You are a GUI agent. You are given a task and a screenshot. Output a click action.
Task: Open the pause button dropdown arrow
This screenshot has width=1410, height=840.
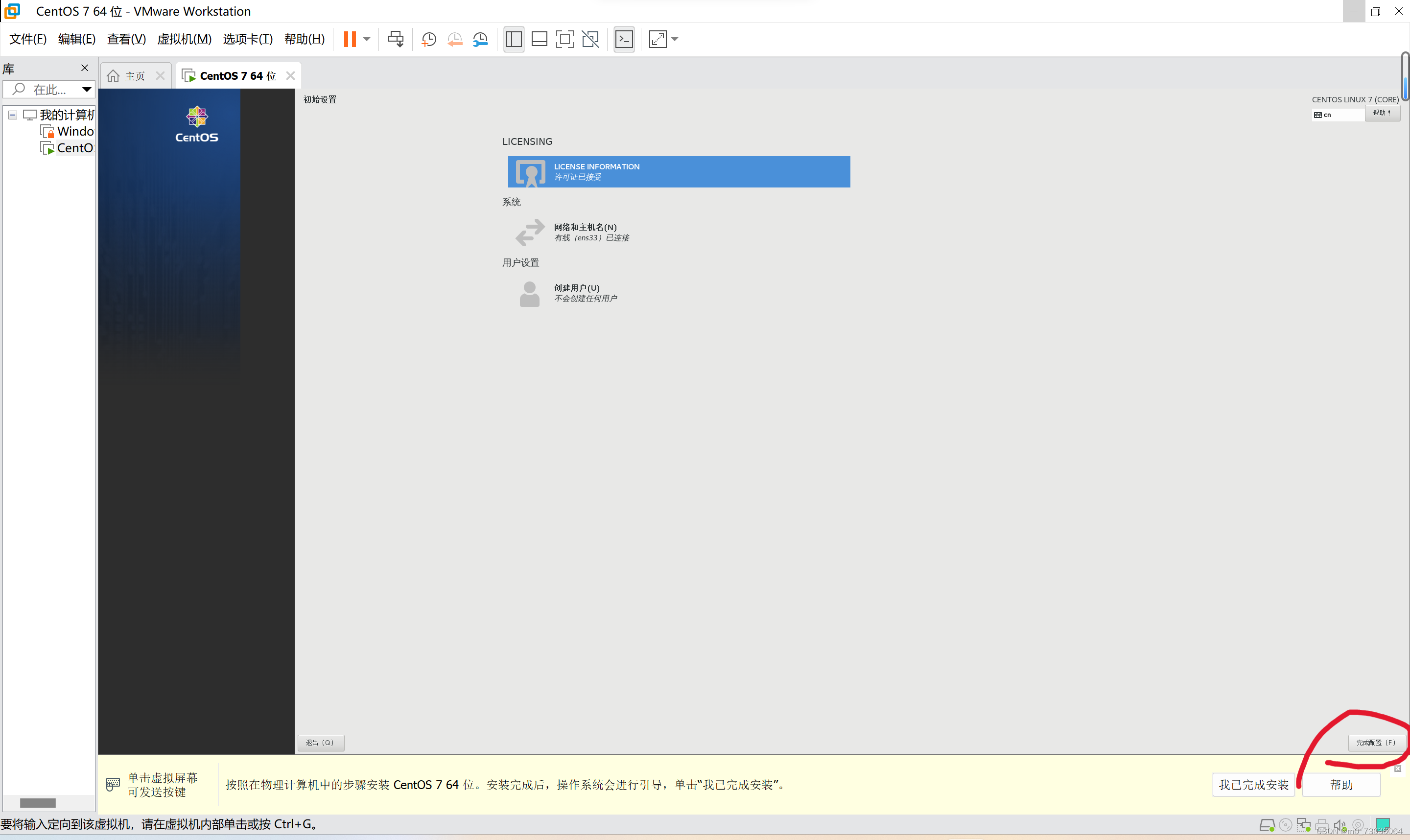[367, 39]
